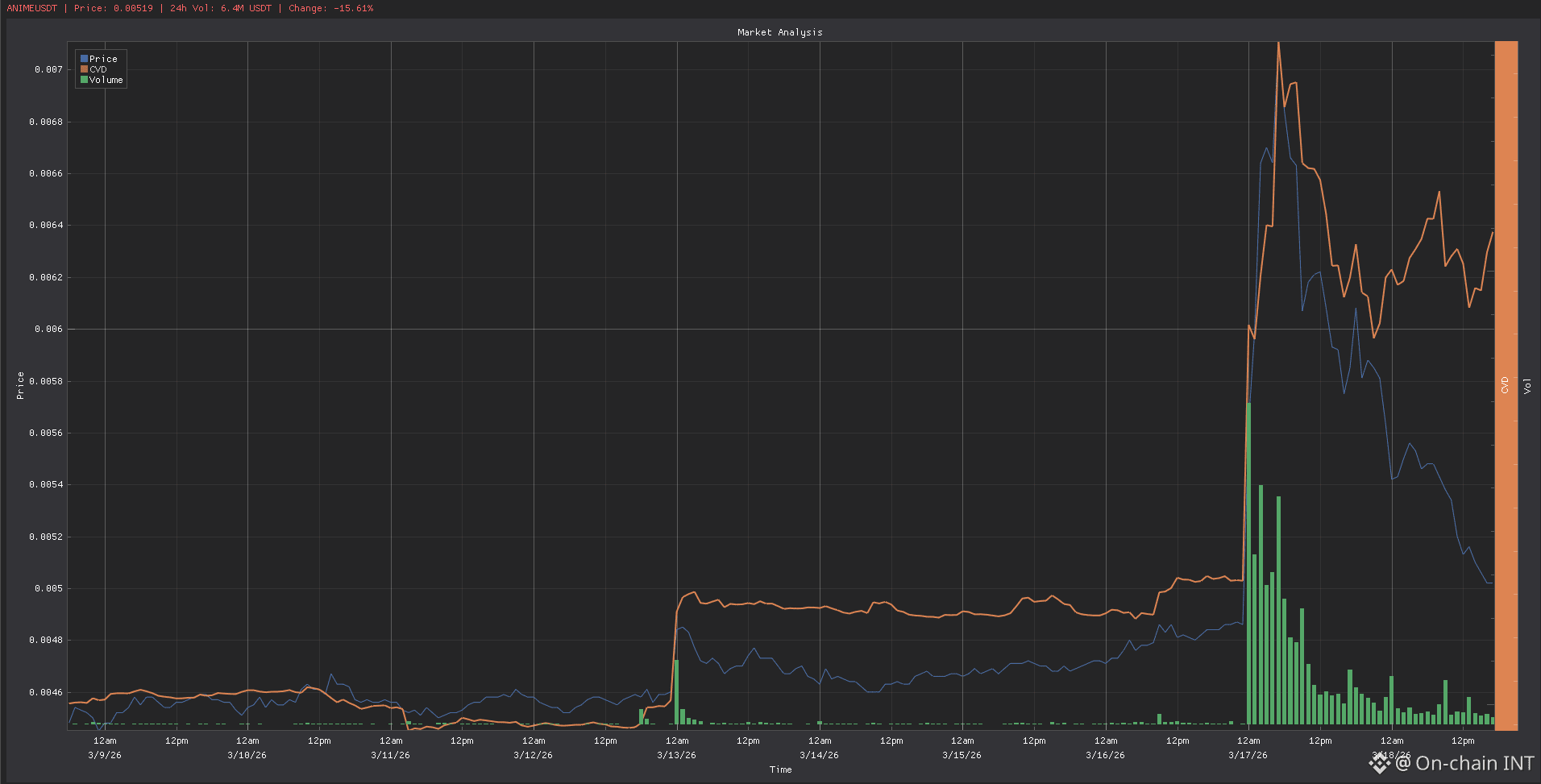Select the 3/9/26 date tick
The width and height of the screenshot is (1541, 784).
[105, 755]
